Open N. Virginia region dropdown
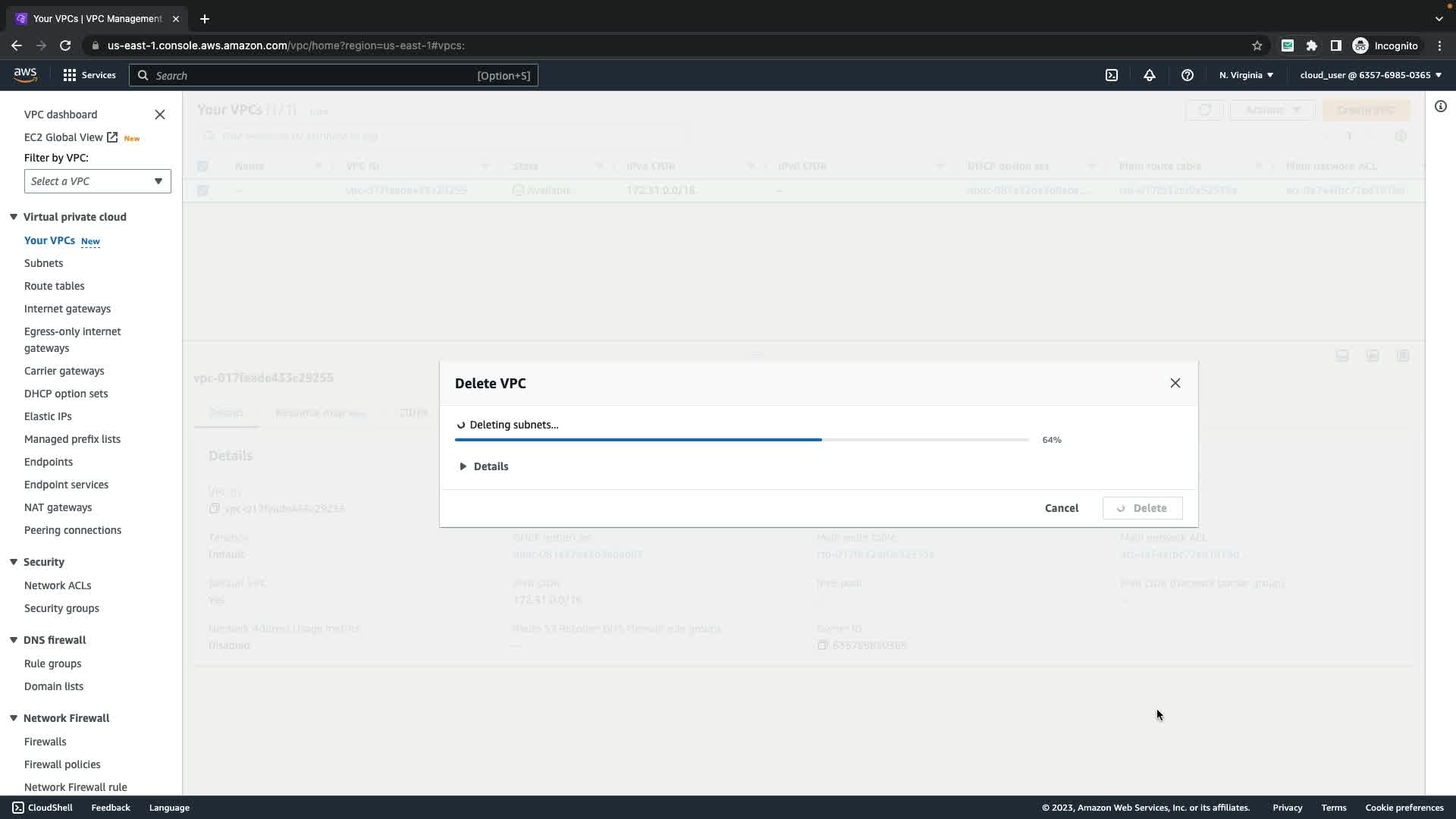Screen dimensions: 1456x819 click(x=1246, y=75)
